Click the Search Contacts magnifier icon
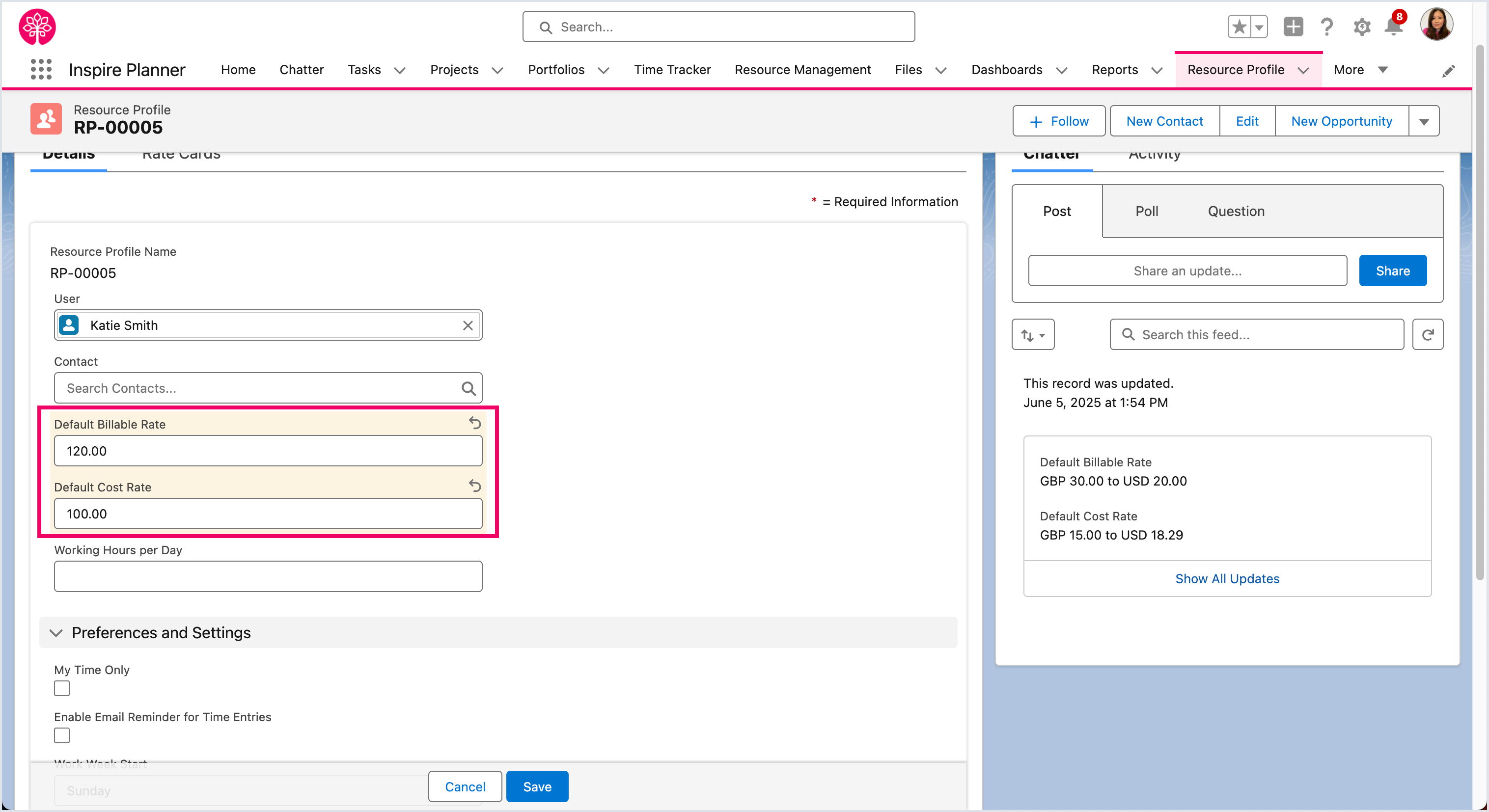This screenshot has width=1489, height=812. point(468,388)
